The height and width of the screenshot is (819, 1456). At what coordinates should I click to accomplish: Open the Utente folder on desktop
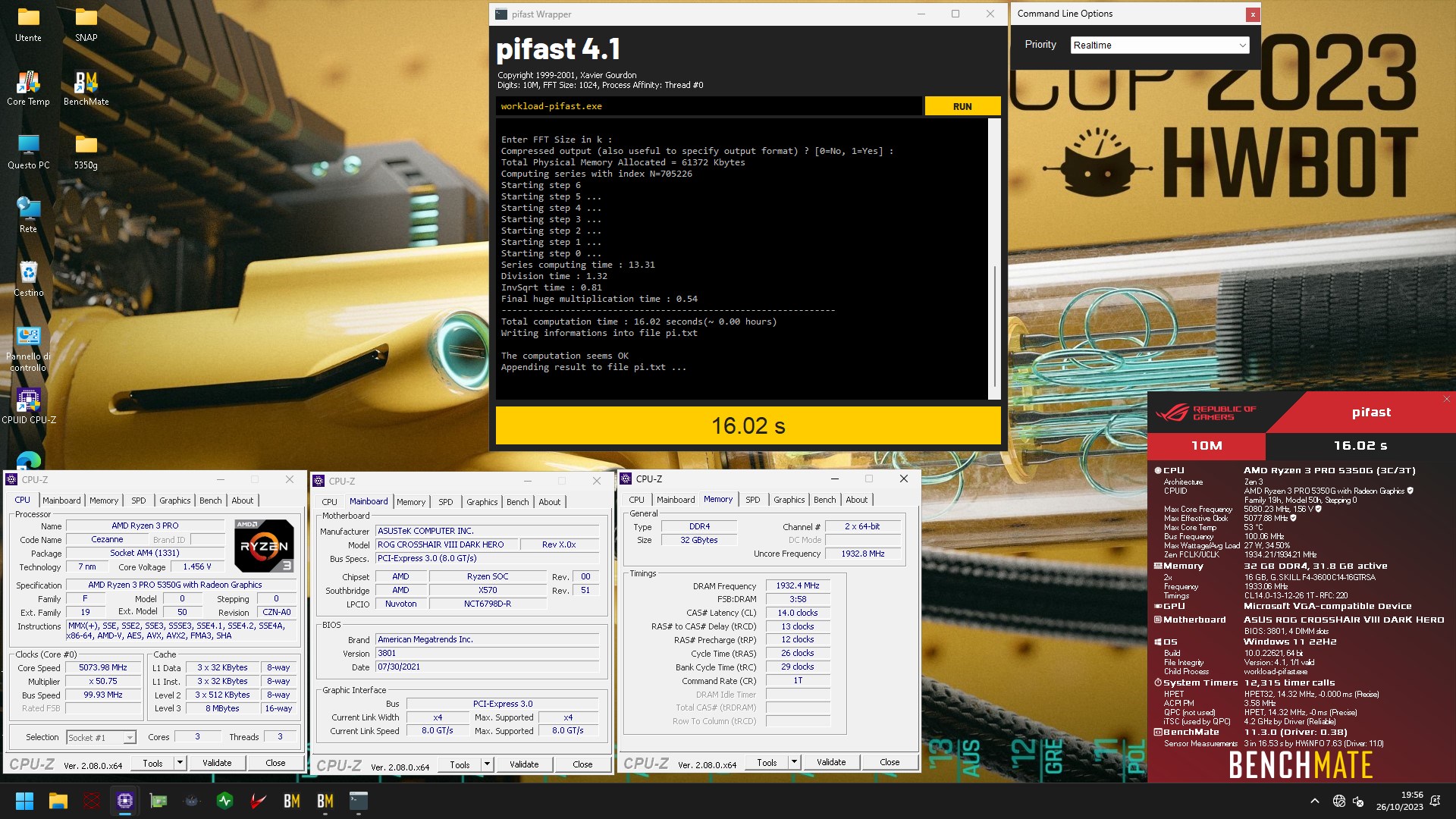point(28,24)
